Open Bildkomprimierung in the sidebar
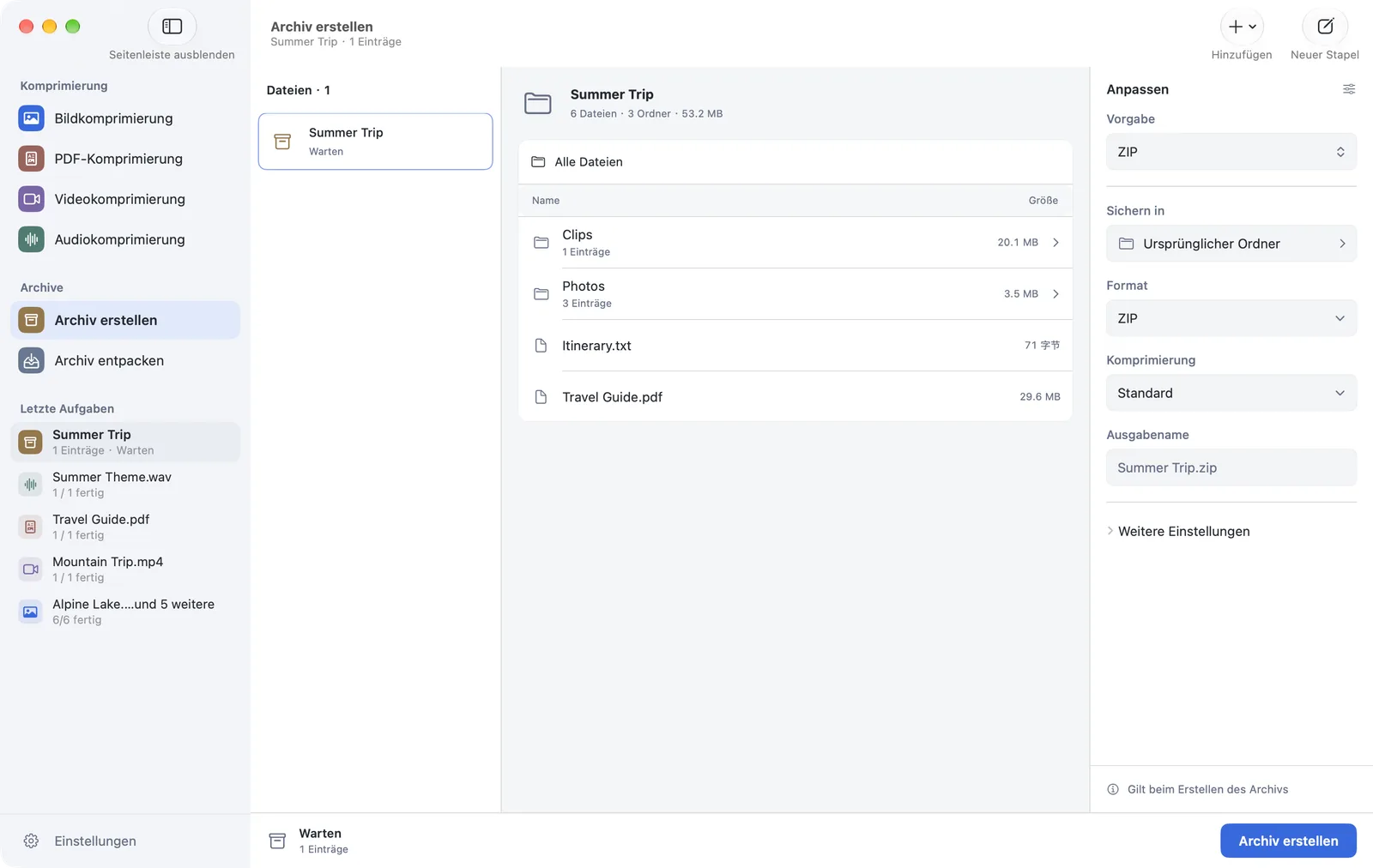This screenshot has width=1373, height=868. (125, 118)
